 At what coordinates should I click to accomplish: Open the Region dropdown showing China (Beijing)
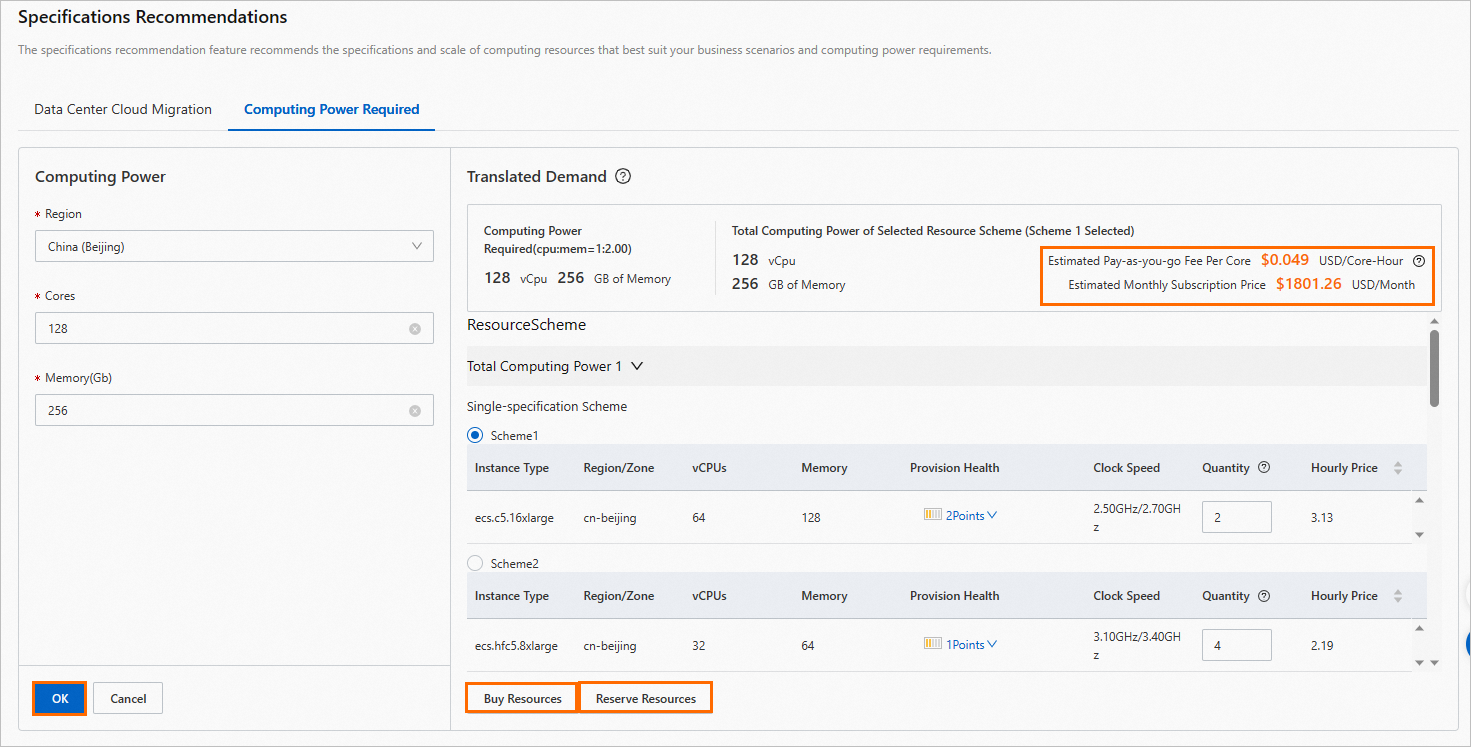tap(234, 247)
